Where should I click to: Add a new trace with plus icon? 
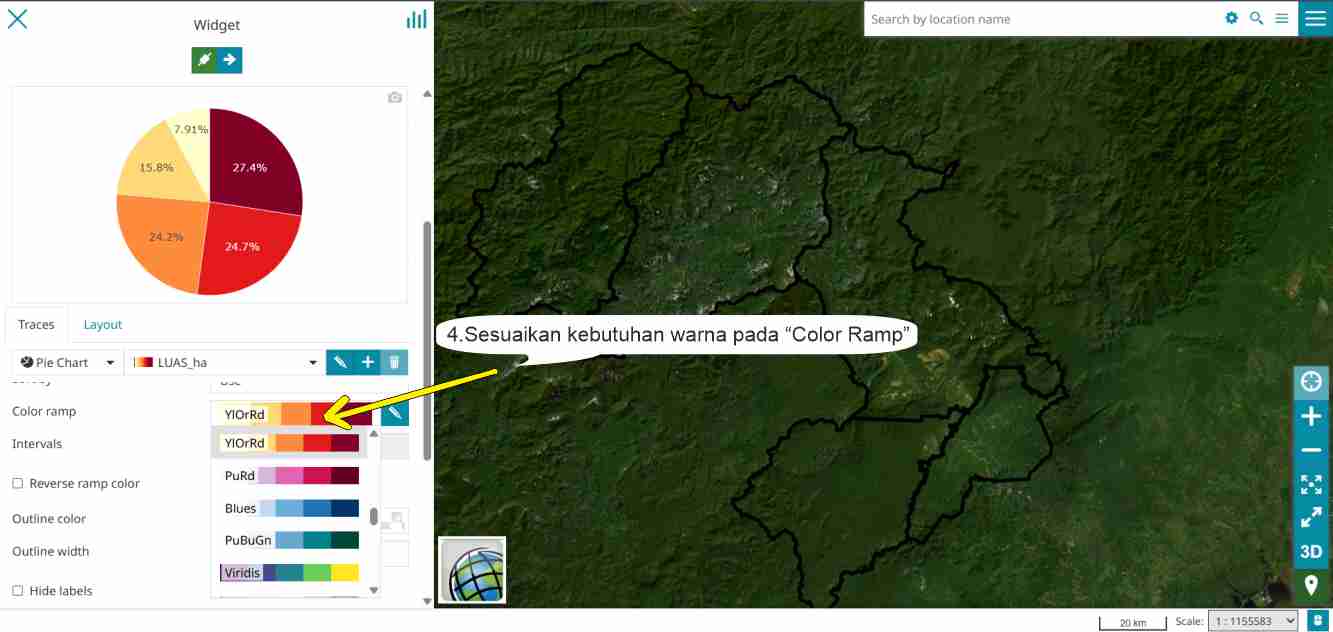(367, 362)
